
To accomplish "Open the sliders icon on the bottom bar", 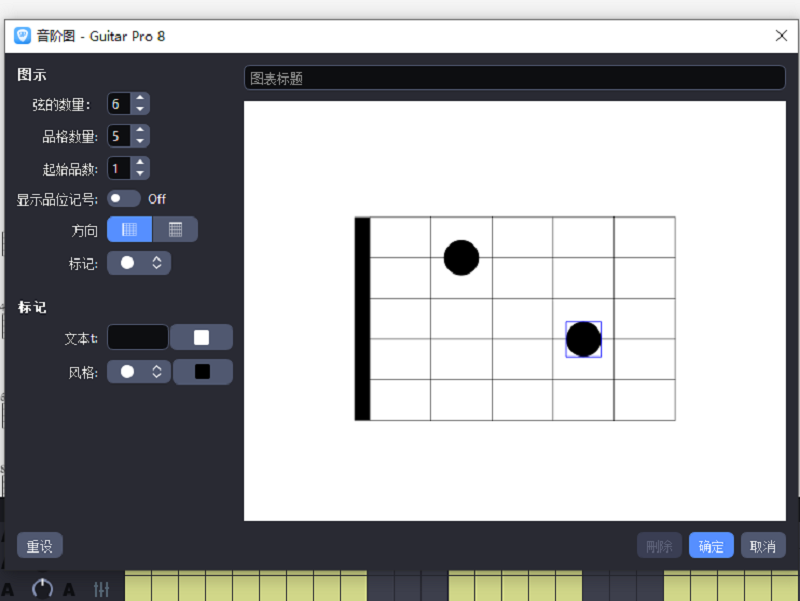I will click(100, 589).
